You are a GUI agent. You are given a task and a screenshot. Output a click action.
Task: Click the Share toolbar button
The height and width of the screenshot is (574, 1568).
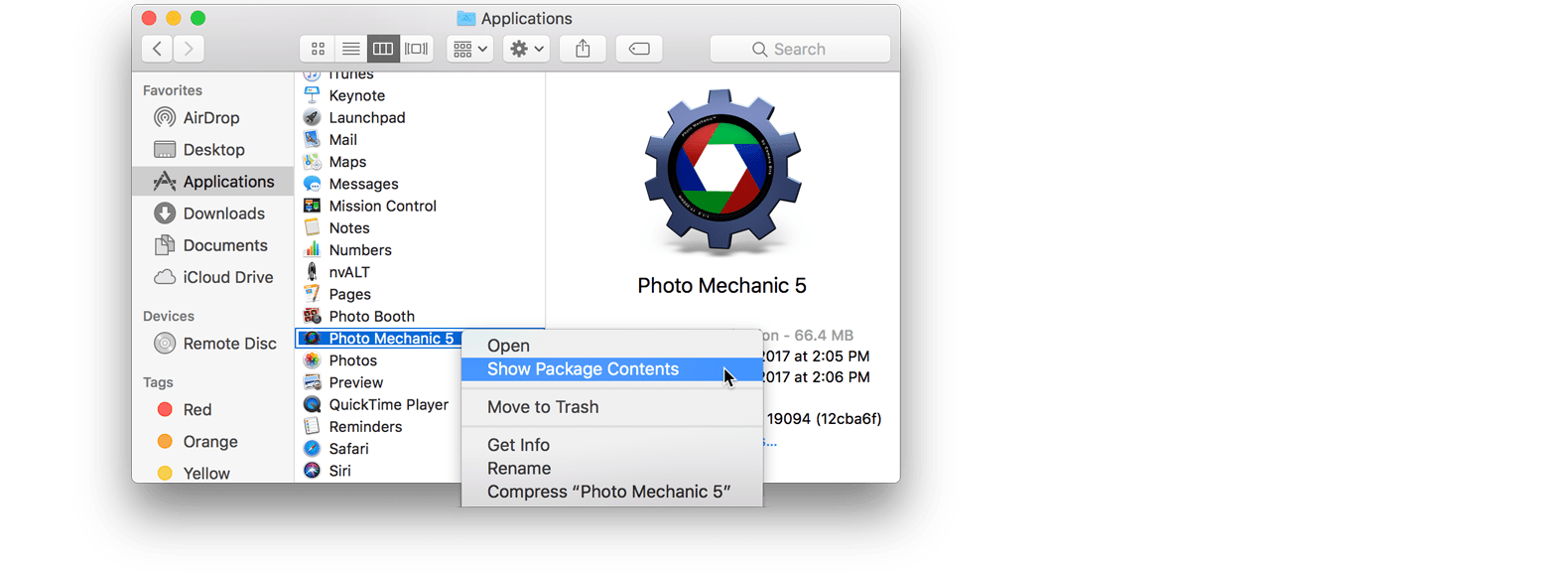(583, 49)
